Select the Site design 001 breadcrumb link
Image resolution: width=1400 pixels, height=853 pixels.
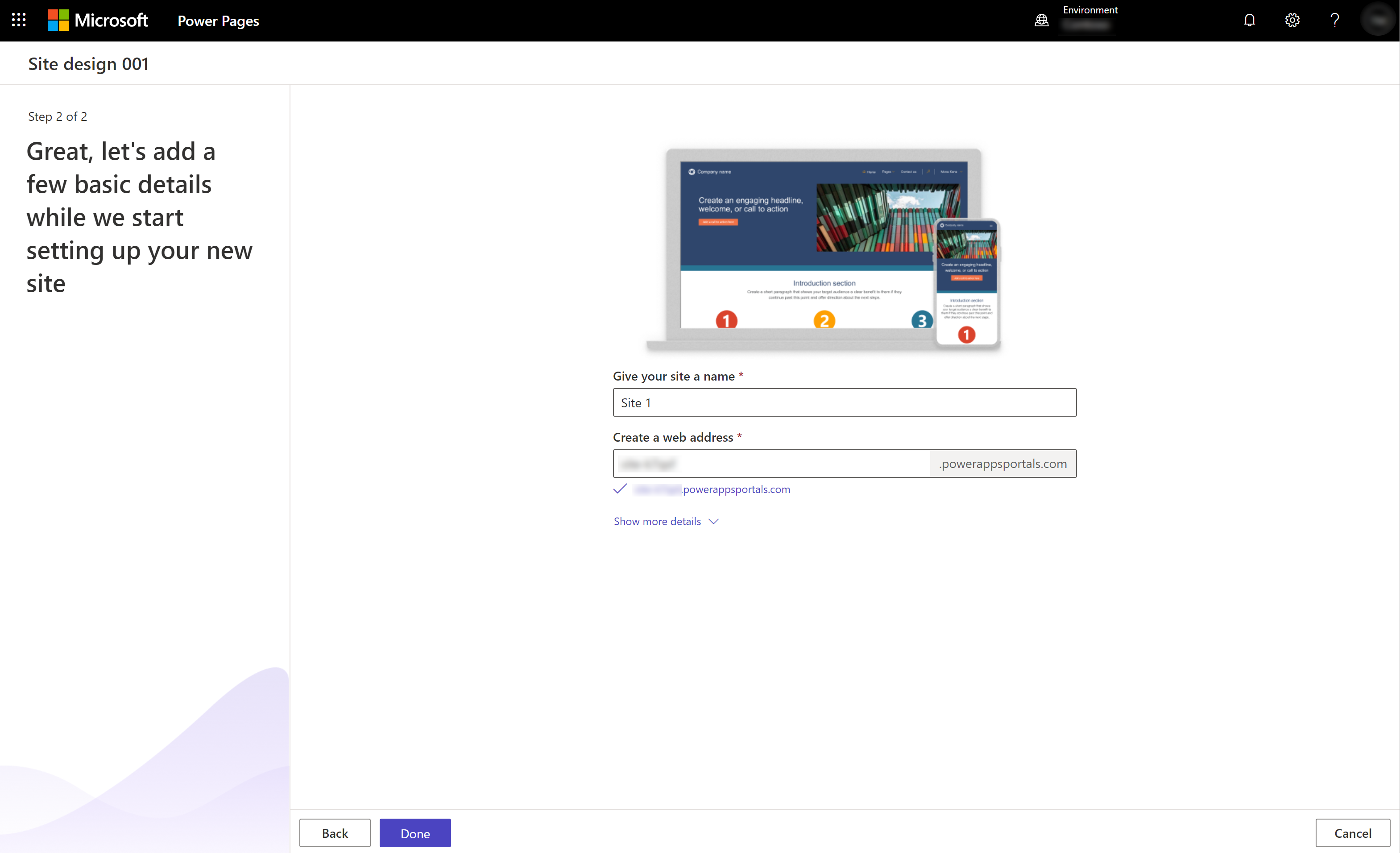pyautogui.click(x=89, y=63)
